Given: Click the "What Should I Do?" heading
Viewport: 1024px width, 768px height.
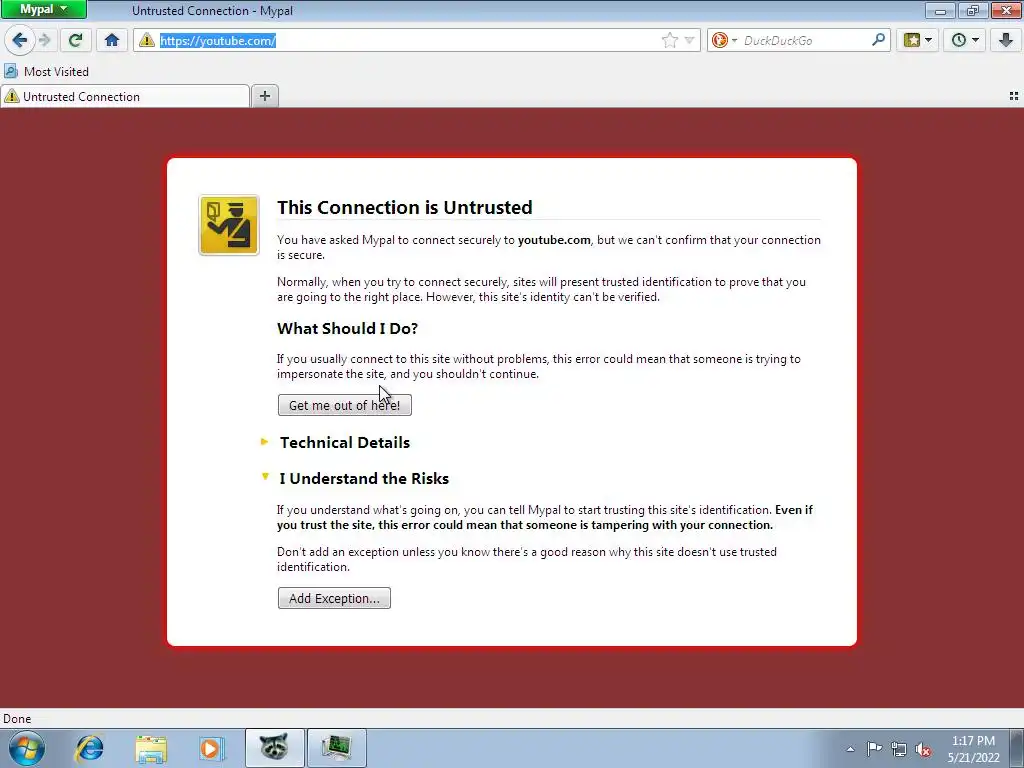Looking at the screenshot, I should (347, 328).
